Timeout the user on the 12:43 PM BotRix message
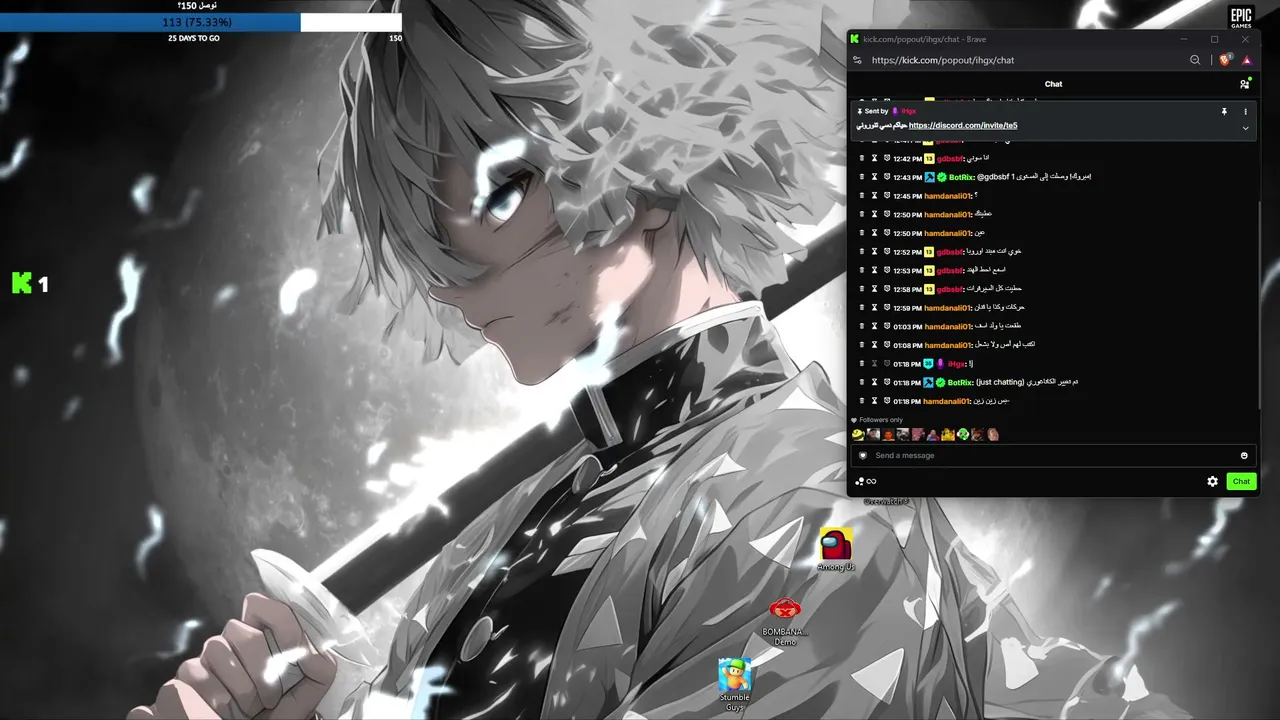This screenshot has height=720, width=1280. [x=874, y=177]
